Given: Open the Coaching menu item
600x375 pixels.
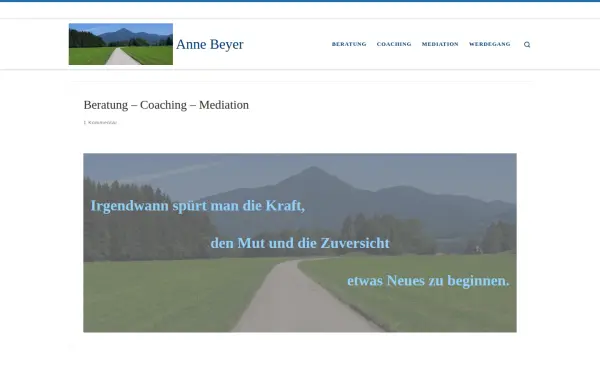Looking at the screenshot, I should click(394, 44).
